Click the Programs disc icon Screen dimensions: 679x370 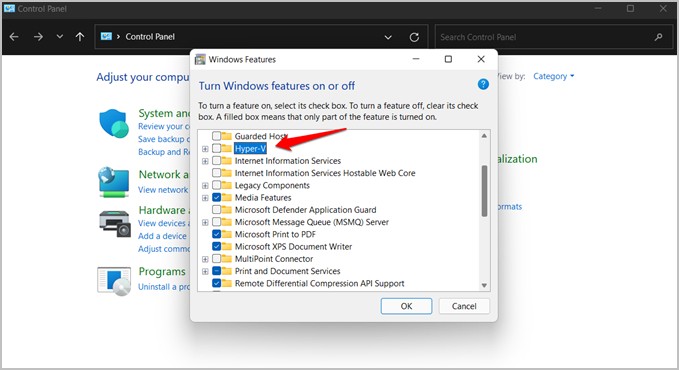click(x=114, y=281)
